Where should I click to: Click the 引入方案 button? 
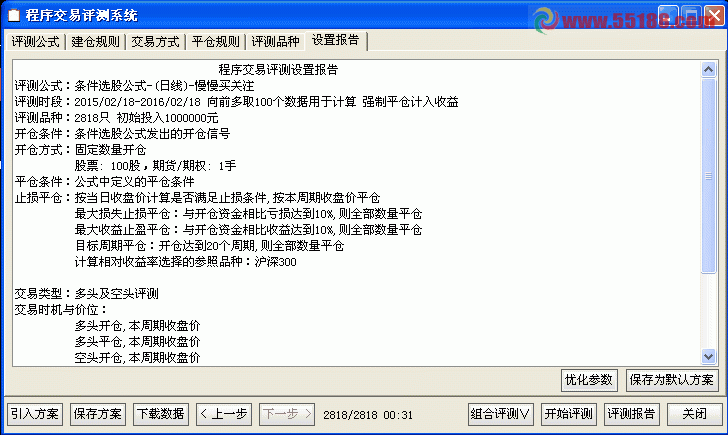click(x=35, y=414)
